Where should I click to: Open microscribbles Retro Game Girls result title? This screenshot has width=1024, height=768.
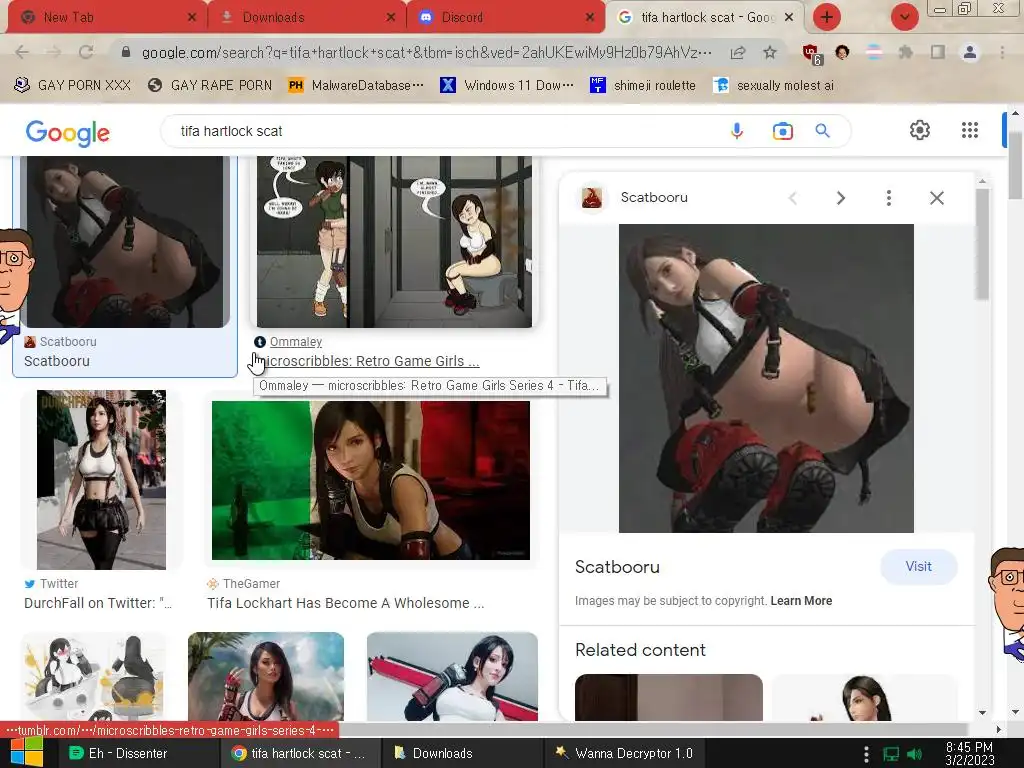coord(369,361)
